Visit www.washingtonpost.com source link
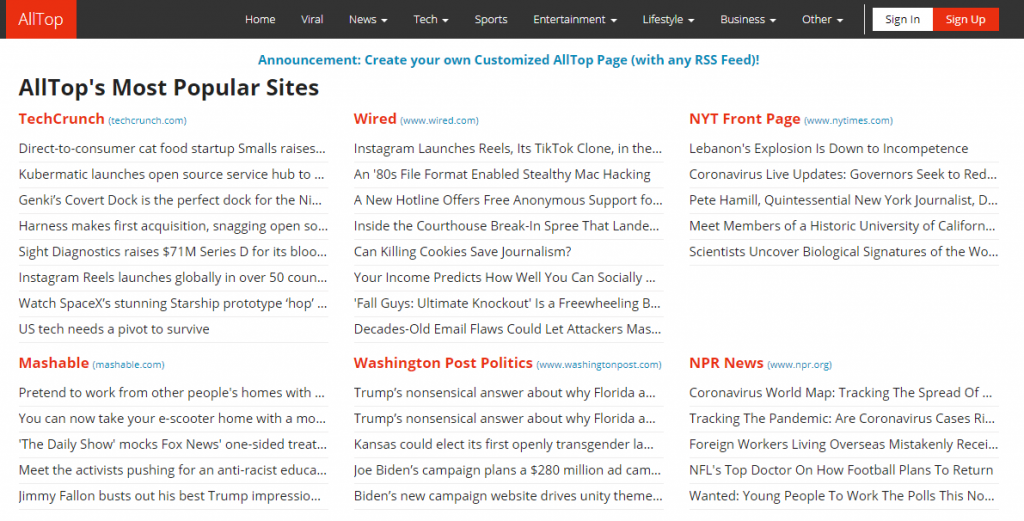The image size is (1024, 521). [599, 365]
